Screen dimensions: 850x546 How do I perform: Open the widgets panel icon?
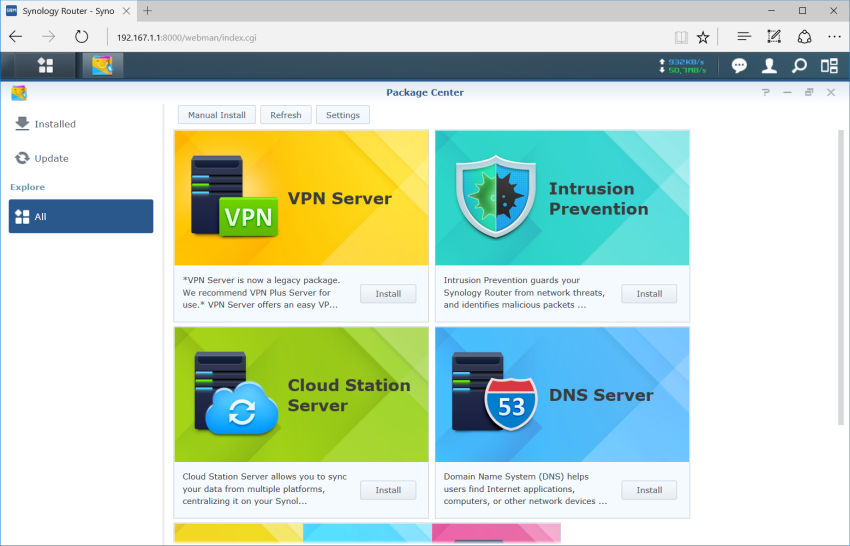(829, 66)
